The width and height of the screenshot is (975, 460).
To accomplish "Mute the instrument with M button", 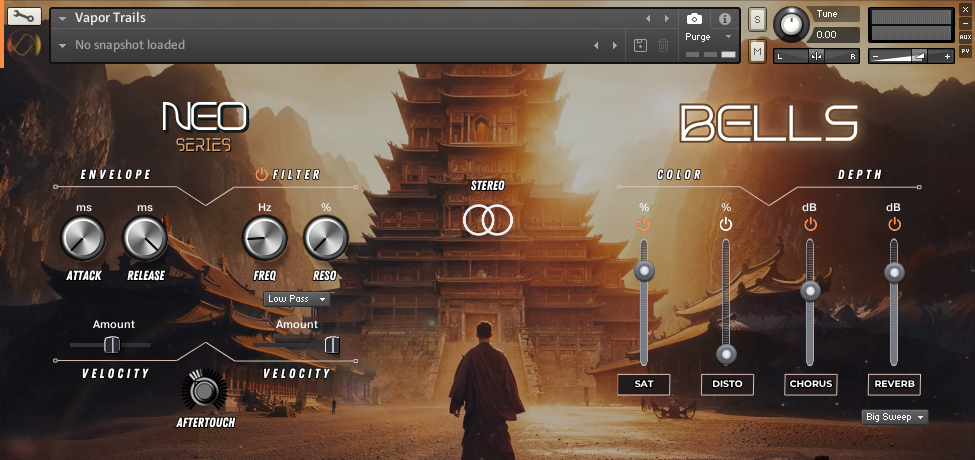I will (757, 52).
